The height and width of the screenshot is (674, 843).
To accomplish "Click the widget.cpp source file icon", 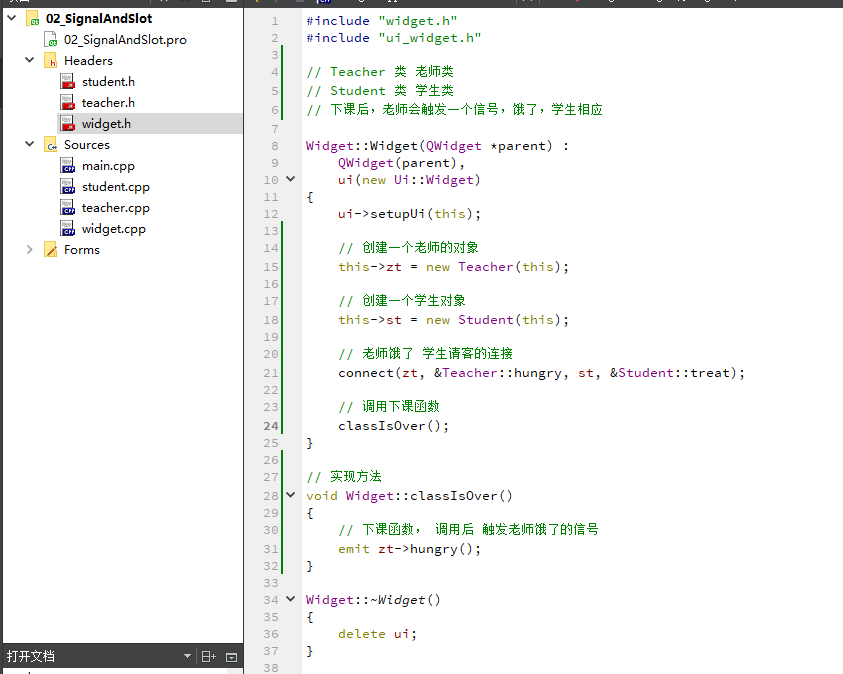I will (68, 228).
